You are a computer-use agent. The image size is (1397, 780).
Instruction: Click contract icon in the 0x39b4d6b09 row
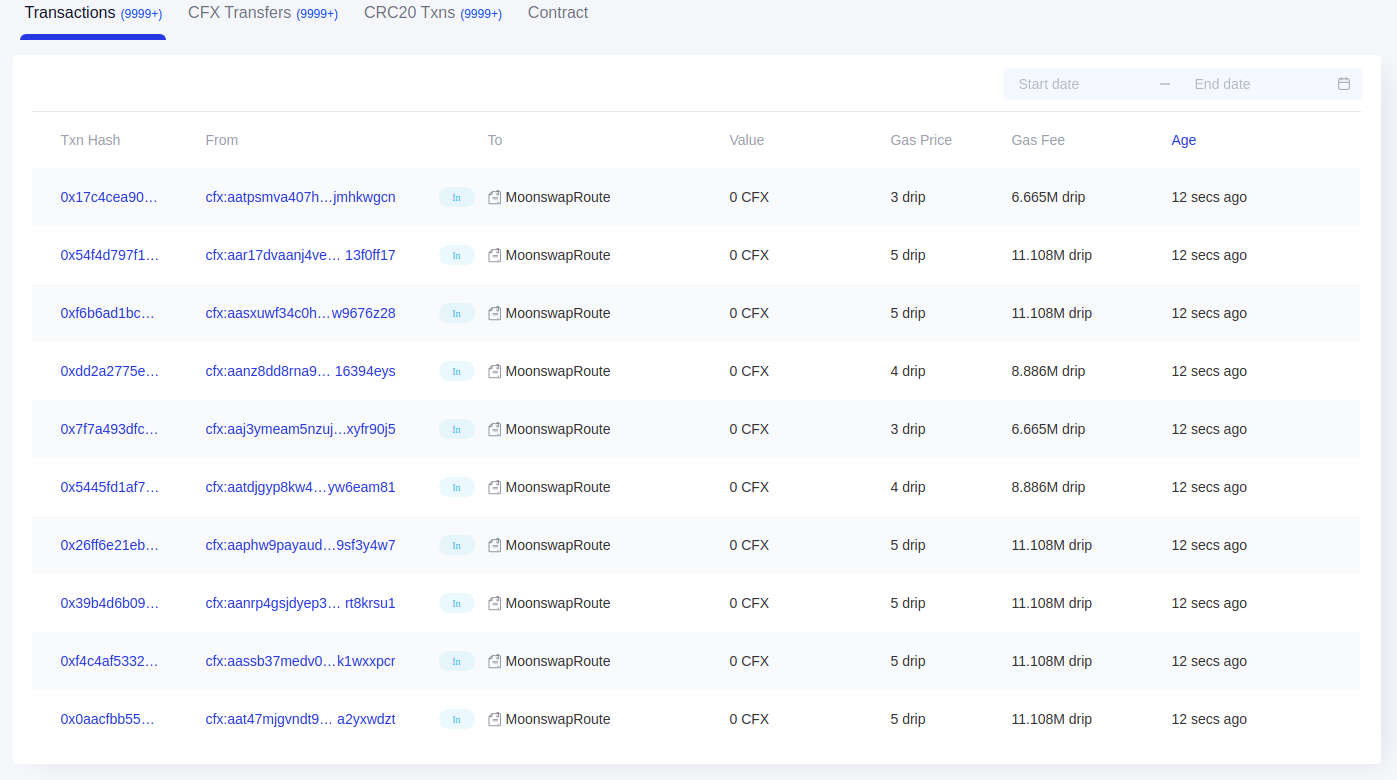coord(494,604)
